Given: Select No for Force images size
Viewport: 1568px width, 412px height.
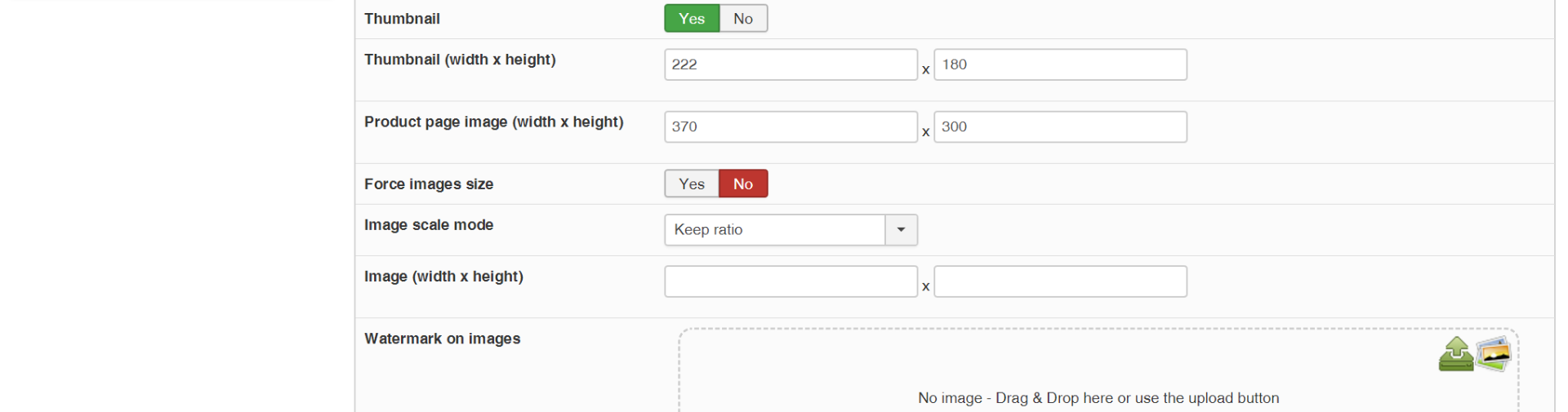Looking at the screenshot, I should [743, 184].
